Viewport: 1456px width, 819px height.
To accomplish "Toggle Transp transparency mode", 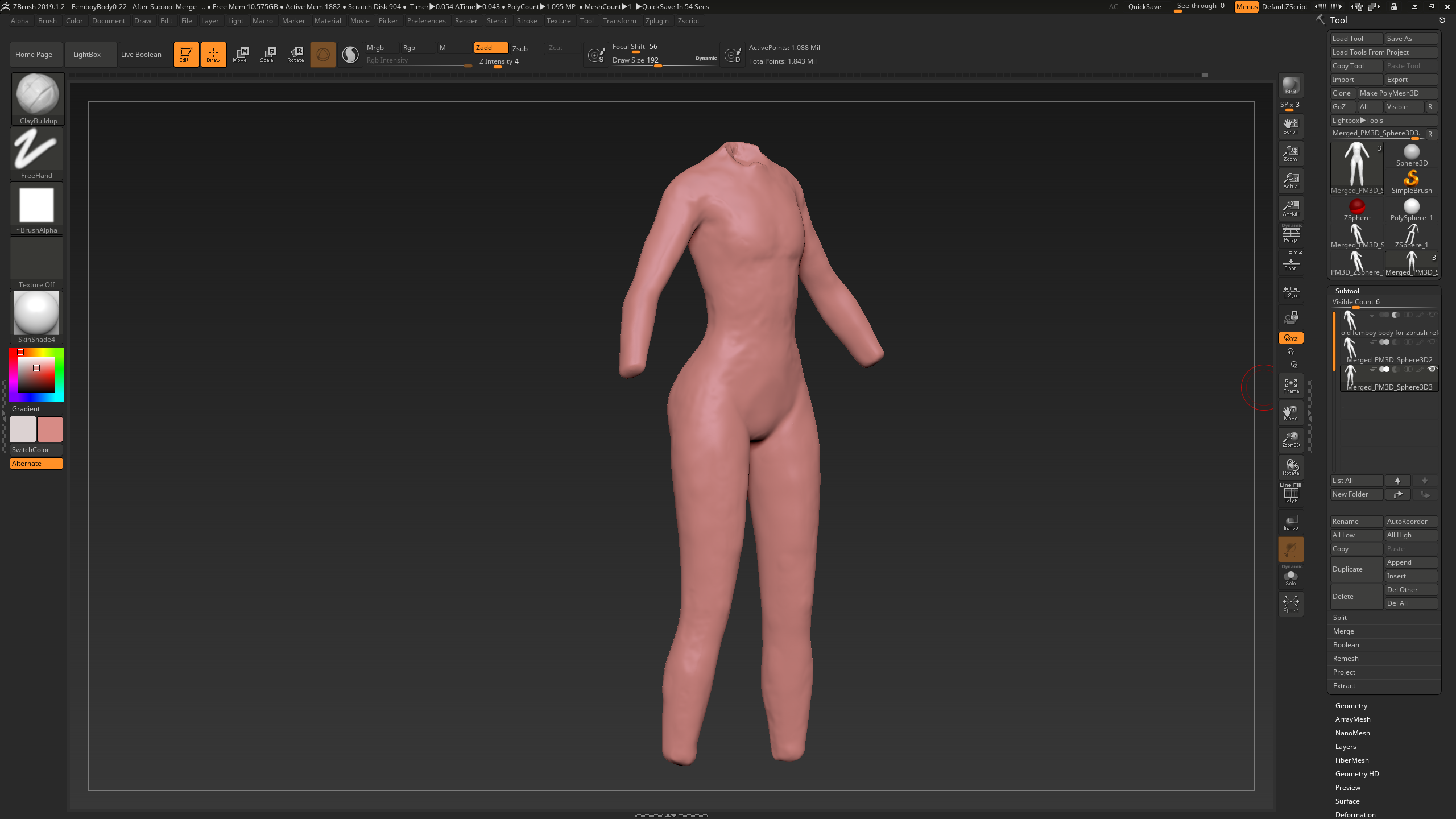I will click(x=1290, y=522).
